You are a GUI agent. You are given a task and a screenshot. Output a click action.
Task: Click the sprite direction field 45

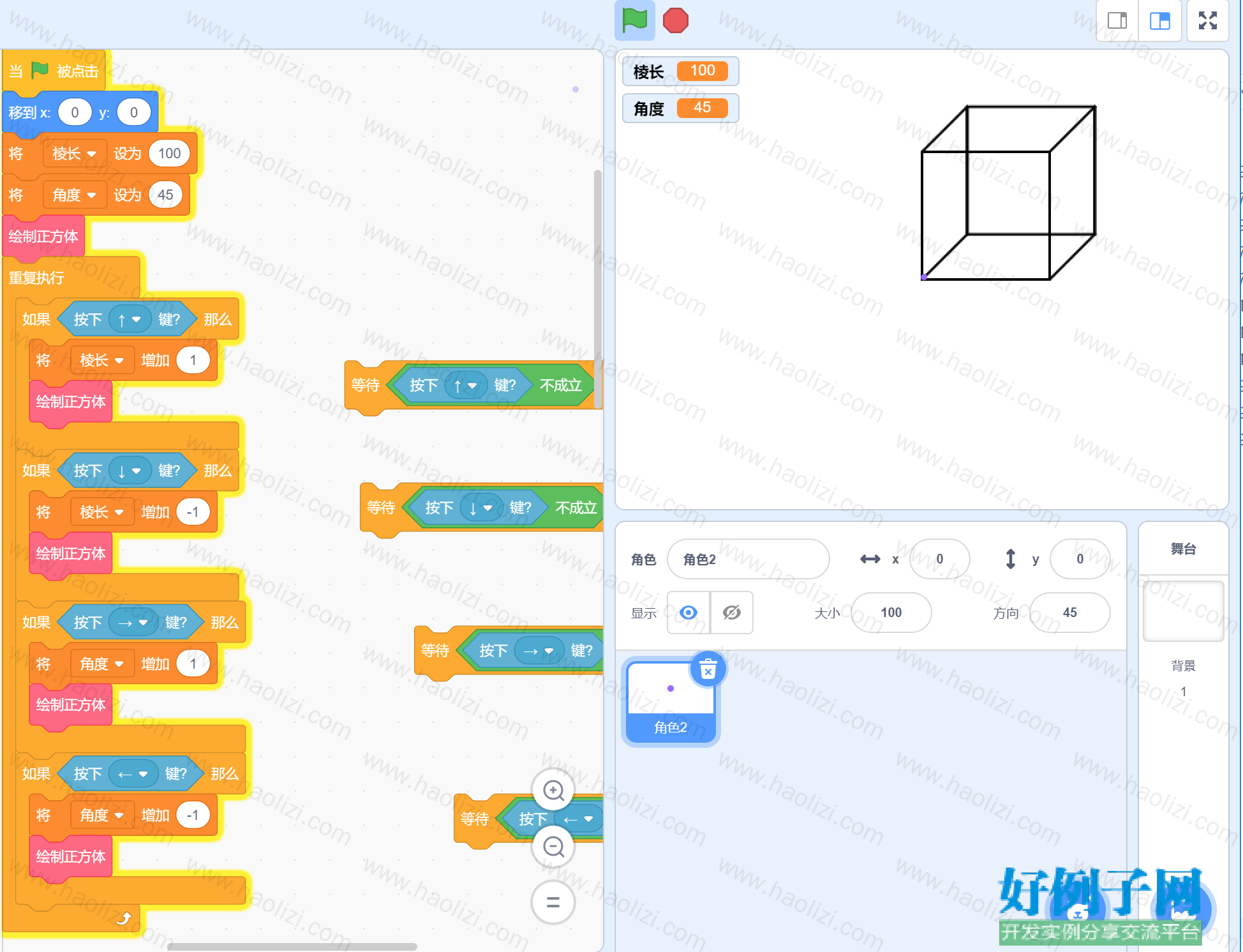(1069, 613)
